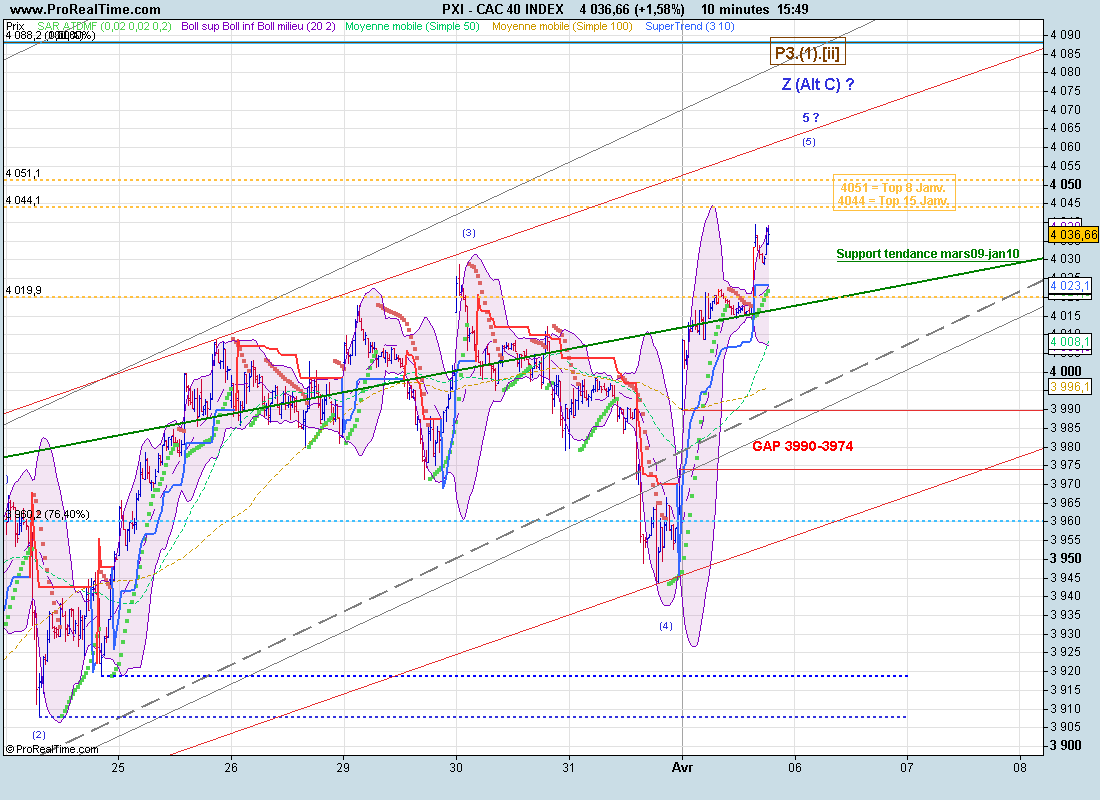
Task: Click the 4044 = Top 15 Janv. note
Action: click(x=892, y=201)
